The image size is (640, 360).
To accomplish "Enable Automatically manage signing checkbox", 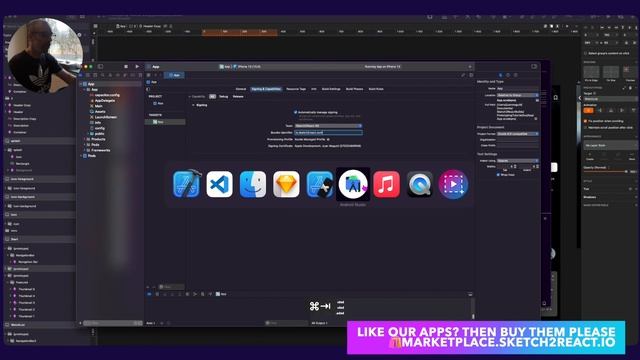I will 296,112.
